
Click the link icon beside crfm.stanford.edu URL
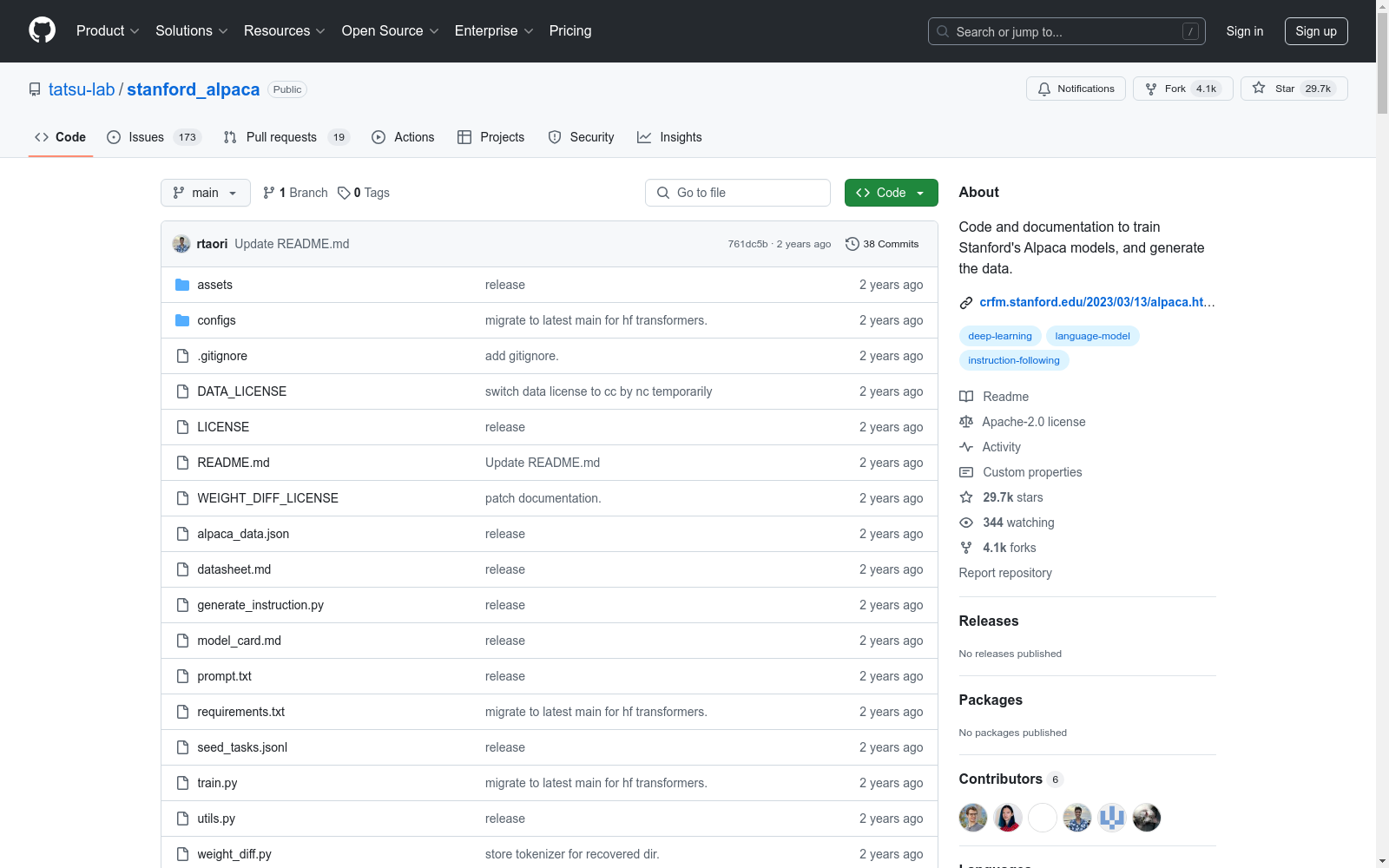966,303
